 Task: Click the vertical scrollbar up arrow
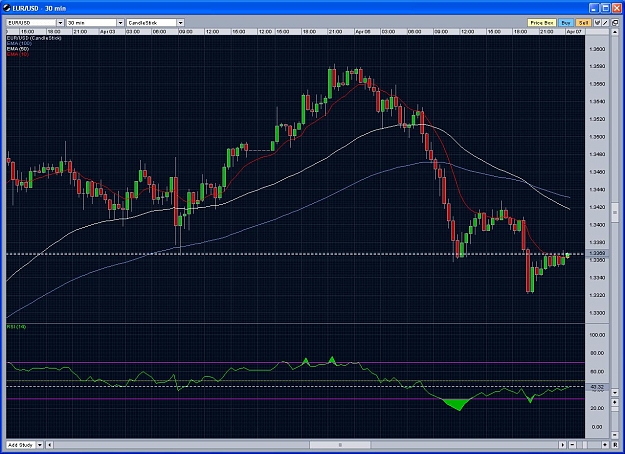point(615,32)
